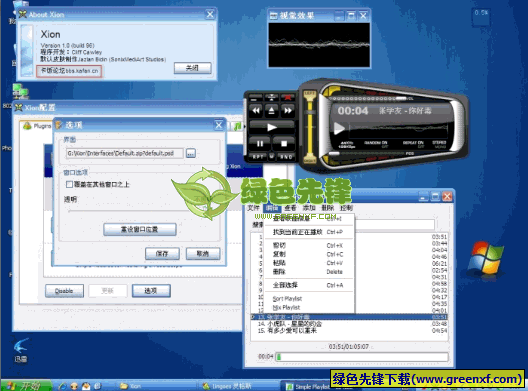Open the 控制 menu in playlist window

(x=346, y=208)
